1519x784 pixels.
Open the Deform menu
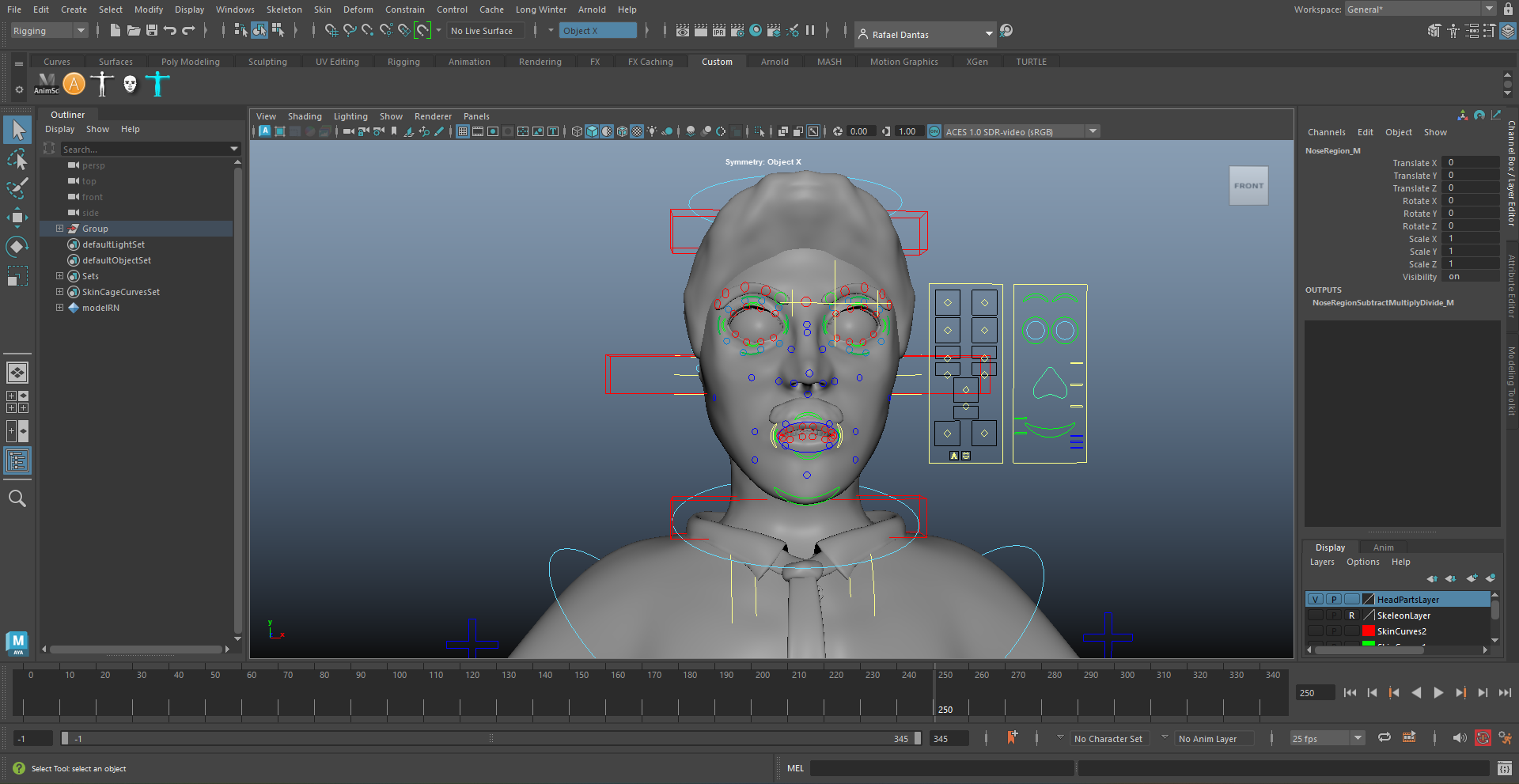358,9
